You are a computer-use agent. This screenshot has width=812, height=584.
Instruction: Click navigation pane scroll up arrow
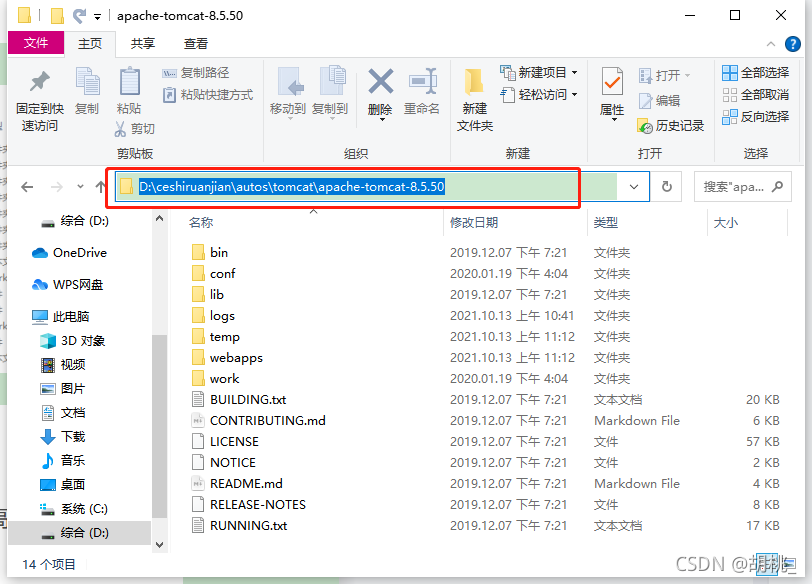point(160,218)
